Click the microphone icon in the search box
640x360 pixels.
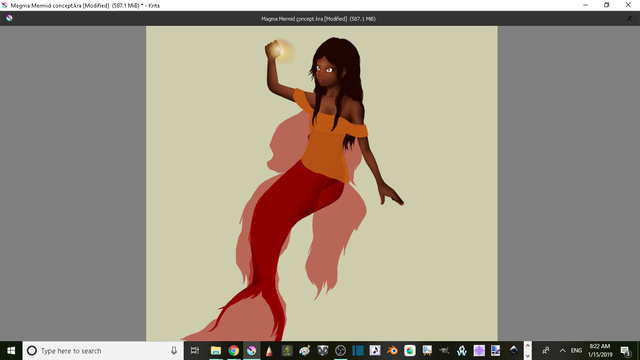pos(174,351)
